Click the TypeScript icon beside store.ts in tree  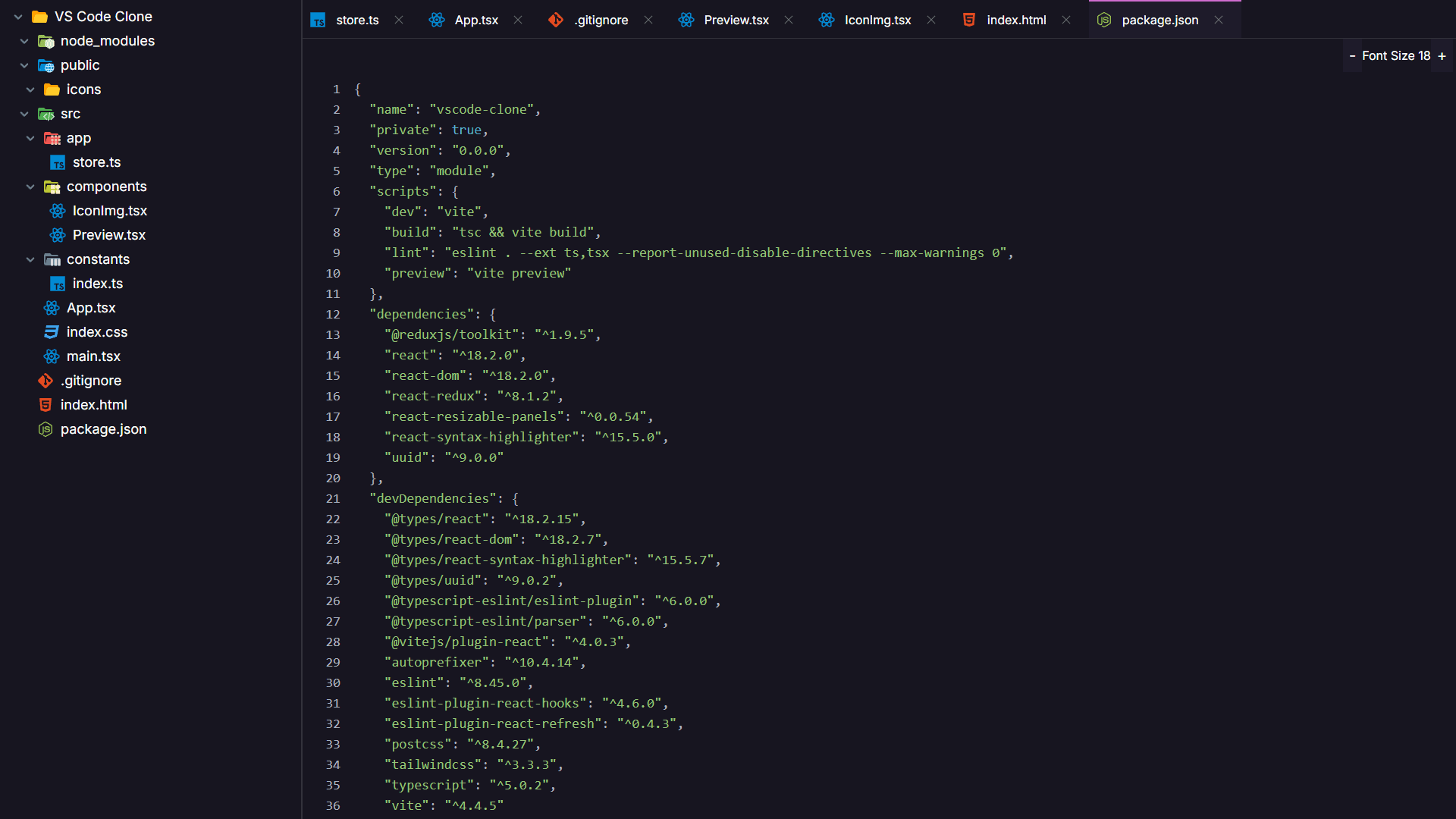[x=58, y=162]
